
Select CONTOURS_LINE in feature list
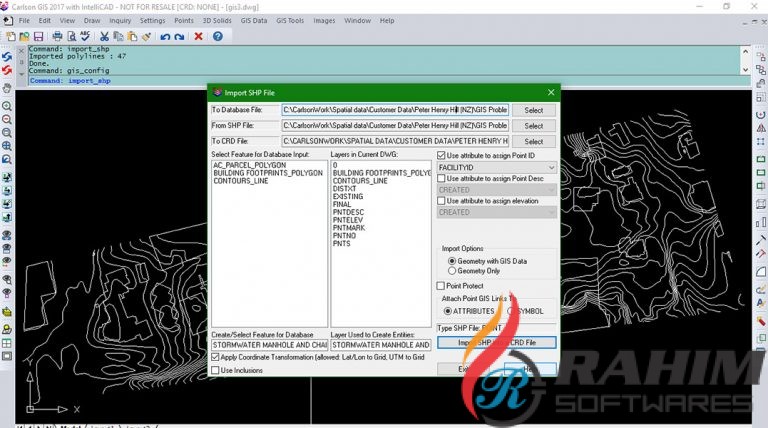(240, 181)
